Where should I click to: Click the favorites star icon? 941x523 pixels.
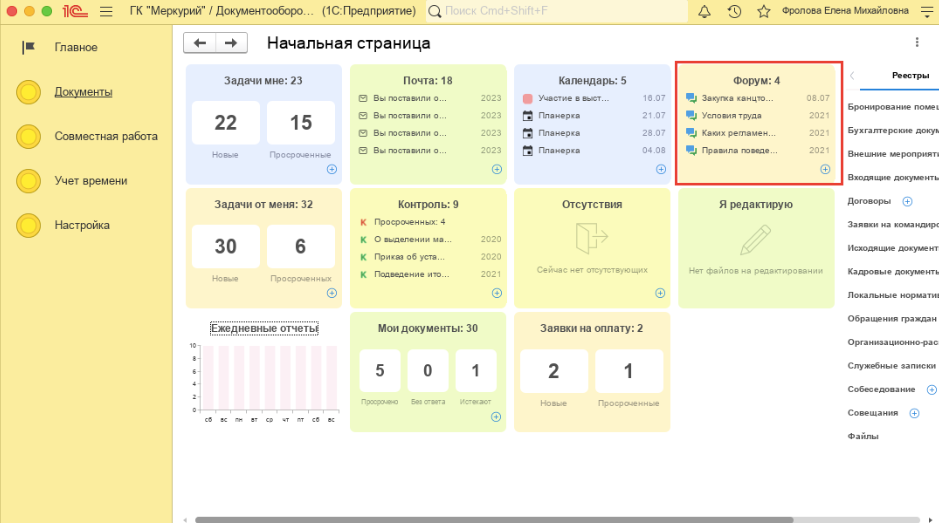click(764, 11)
